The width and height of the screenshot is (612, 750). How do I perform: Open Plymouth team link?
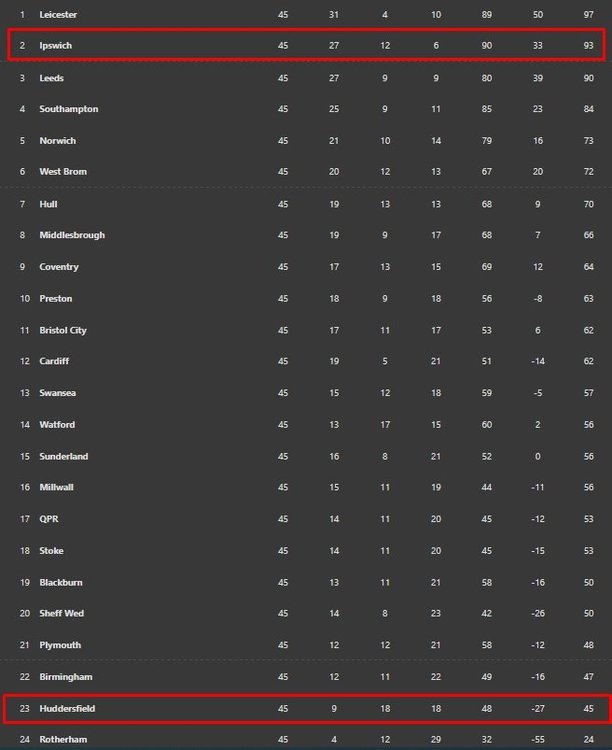pos(60,645)
